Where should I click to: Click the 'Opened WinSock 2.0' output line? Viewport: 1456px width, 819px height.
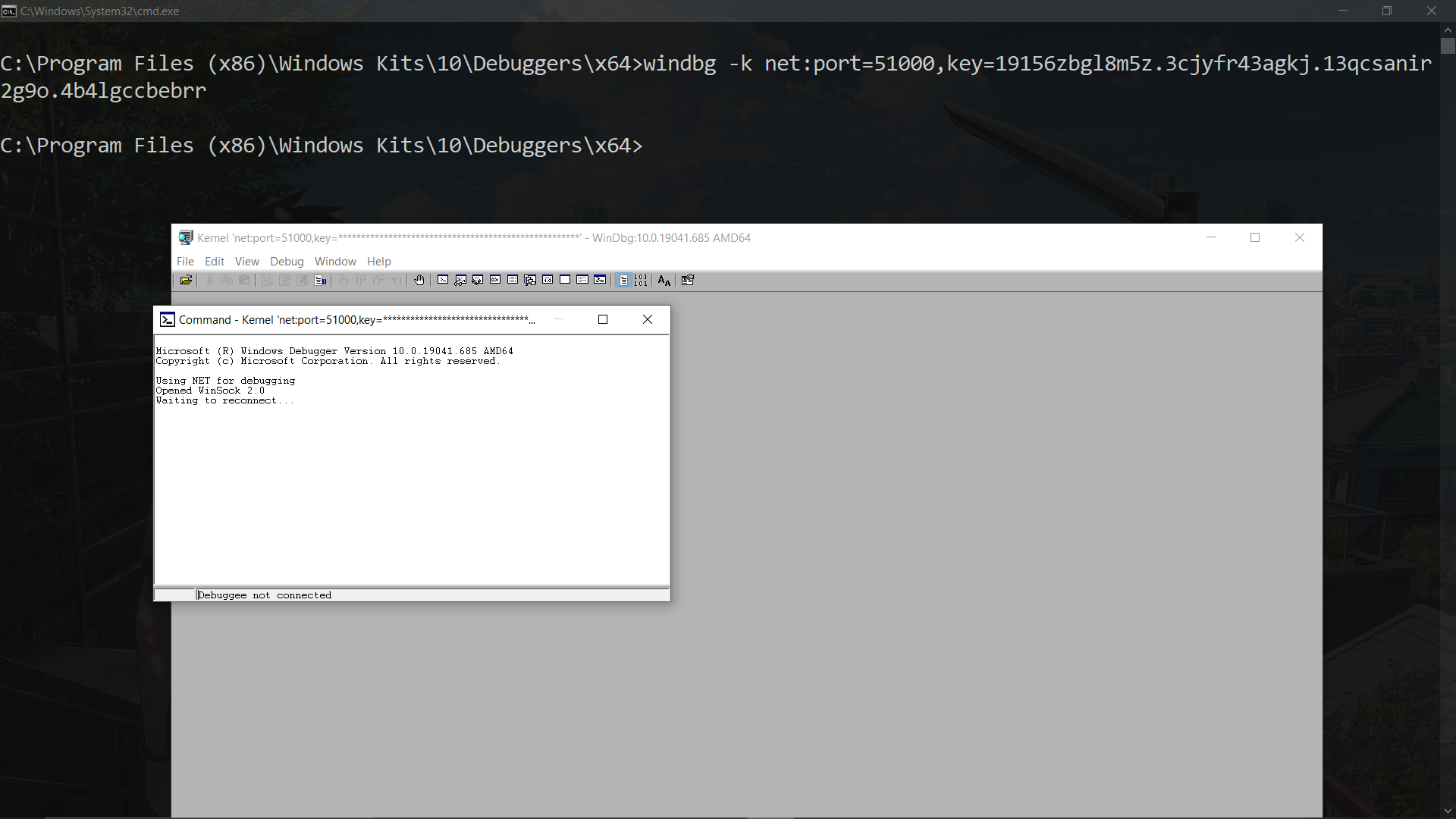click(210, 391)
